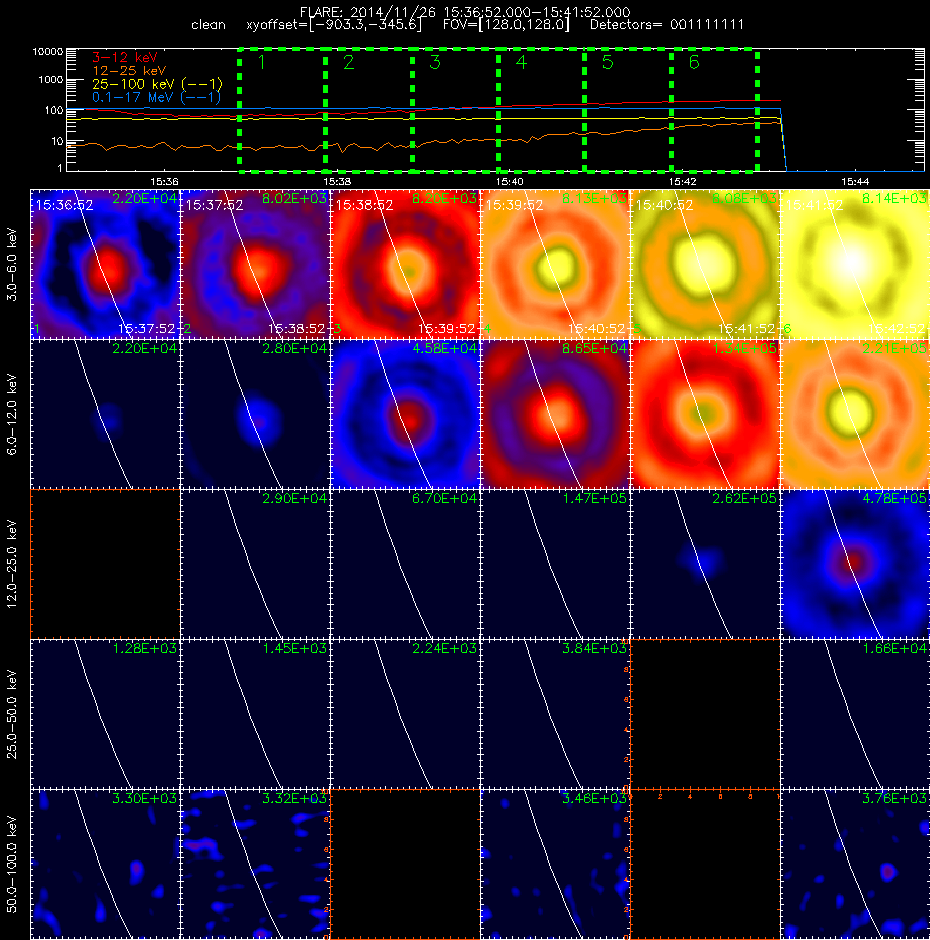Select the empty 50.0-100.0 keV panel for interval 3
This screenshot has height=940, width=930.
point(405,864)
